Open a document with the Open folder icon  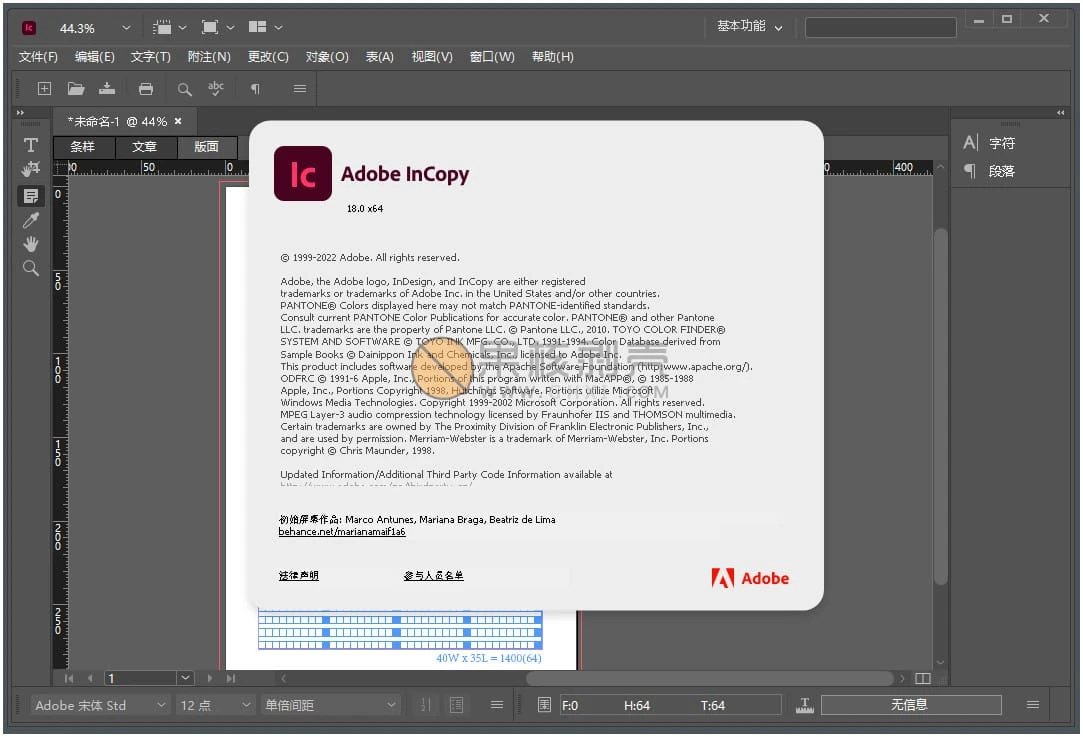click(x=75, y=88)
